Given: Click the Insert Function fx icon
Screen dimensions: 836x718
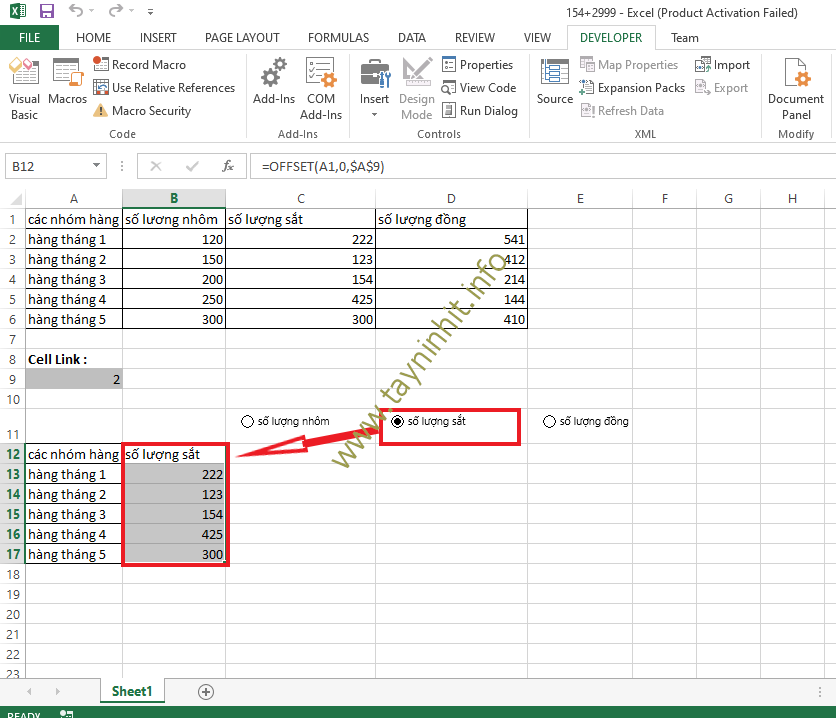Looking at the screenshot, I should coord(228,166).
